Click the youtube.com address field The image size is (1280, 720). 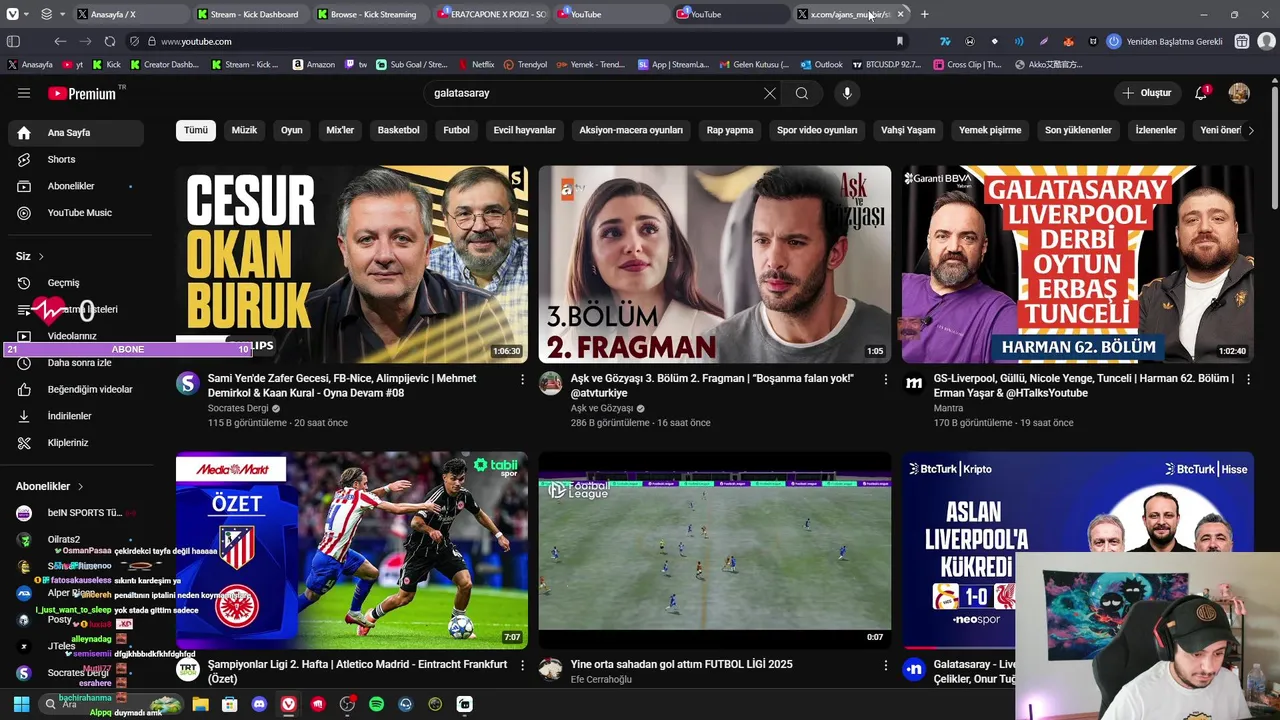[x=520, y=41]
